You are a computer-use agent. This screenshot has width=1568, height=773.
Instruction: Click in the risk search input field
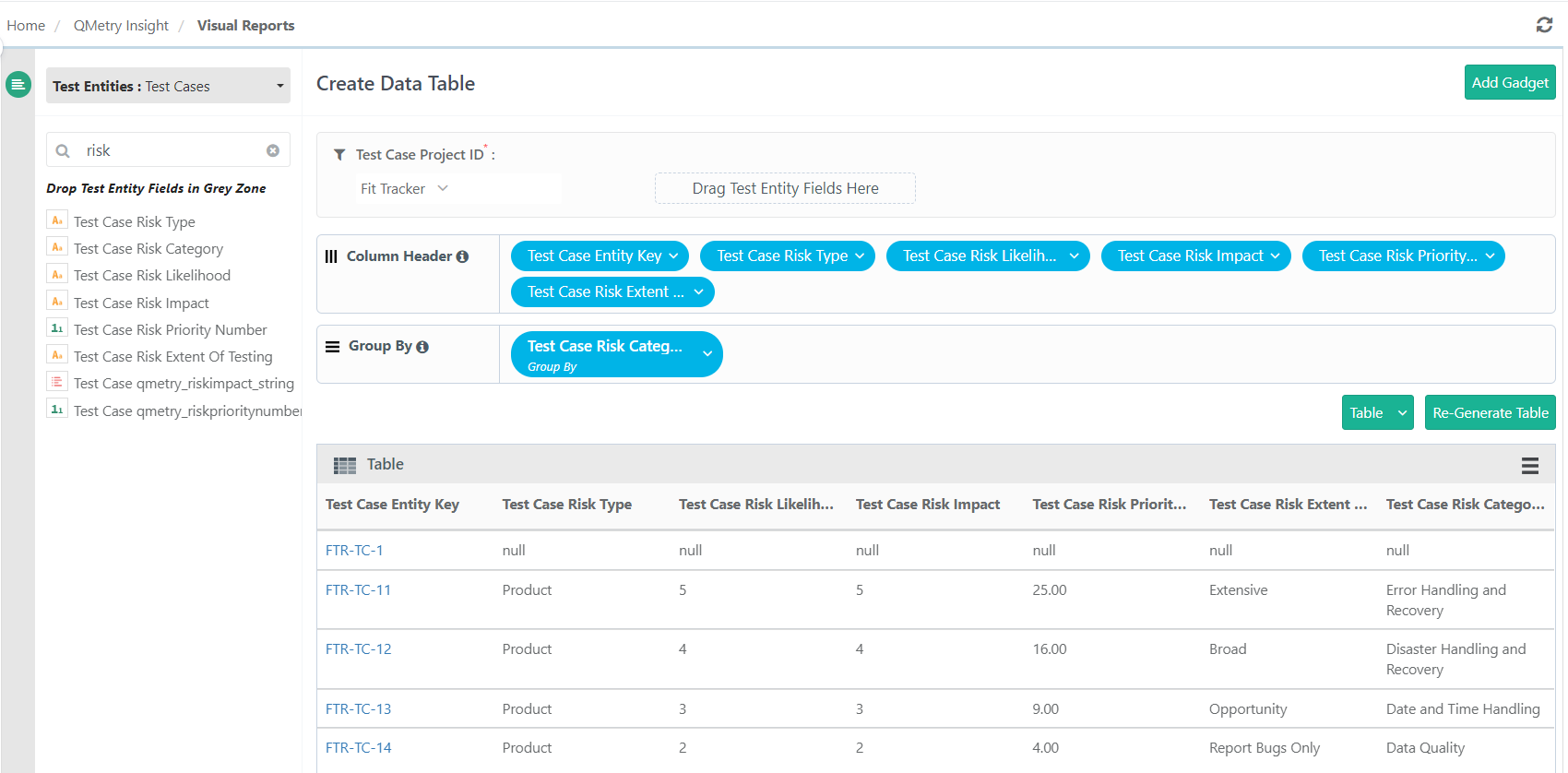(x=171, y=150)
